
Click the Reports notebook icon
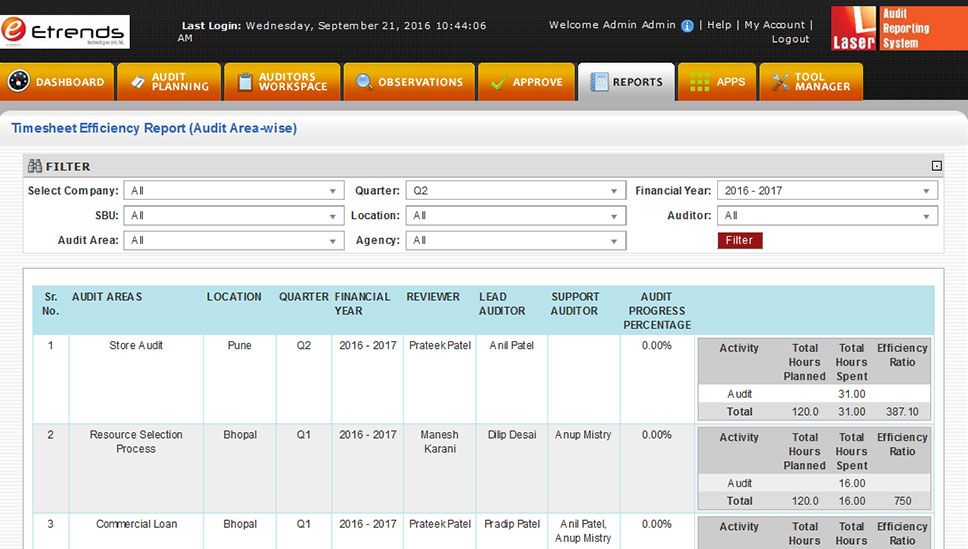599,82
